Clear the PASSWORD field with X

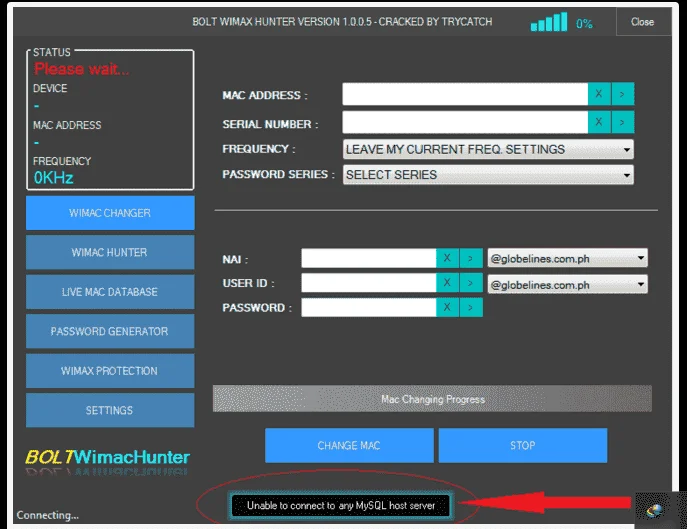click(x=447, y=307)
